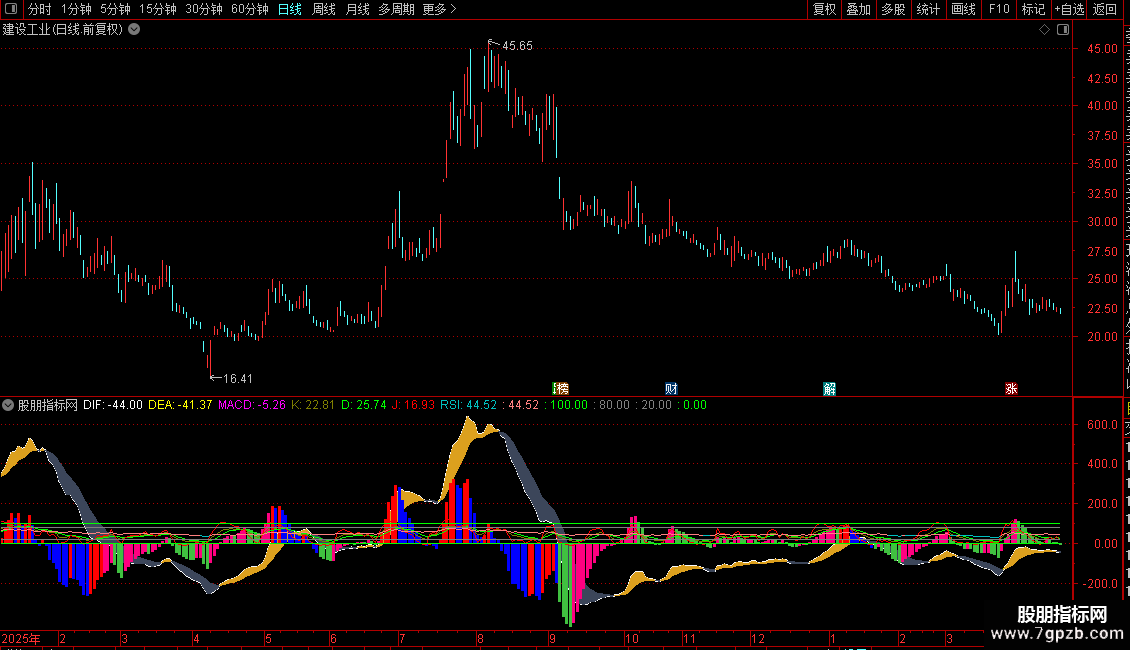Open the 多周期 multi-period view
The width and height of the screenshot is (1130, 650).
click(396, 9)
